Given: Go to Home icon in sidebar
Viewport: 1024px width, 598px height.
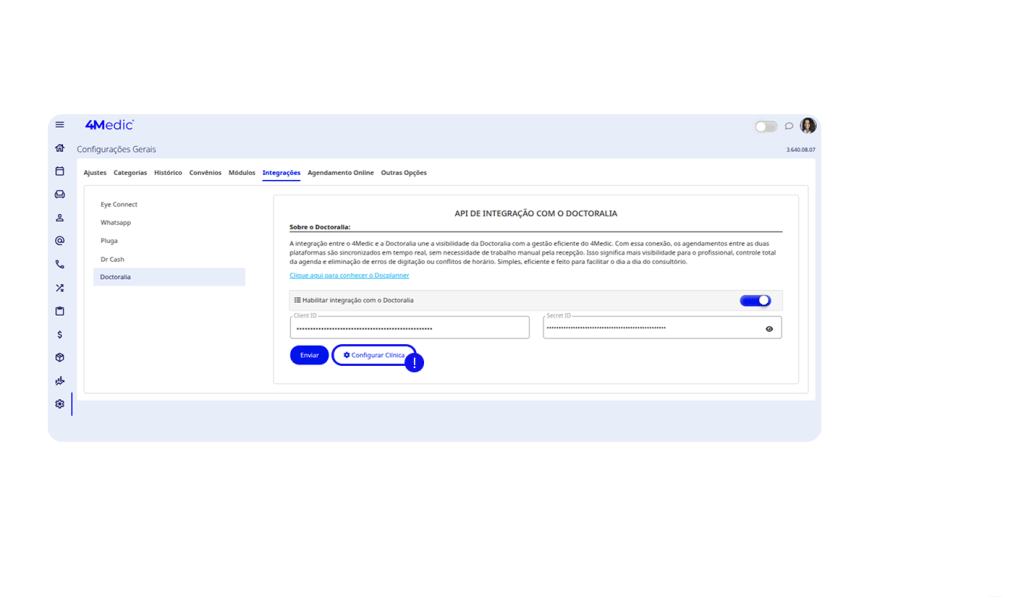Looking at the screenshot, I should [59, 148].
